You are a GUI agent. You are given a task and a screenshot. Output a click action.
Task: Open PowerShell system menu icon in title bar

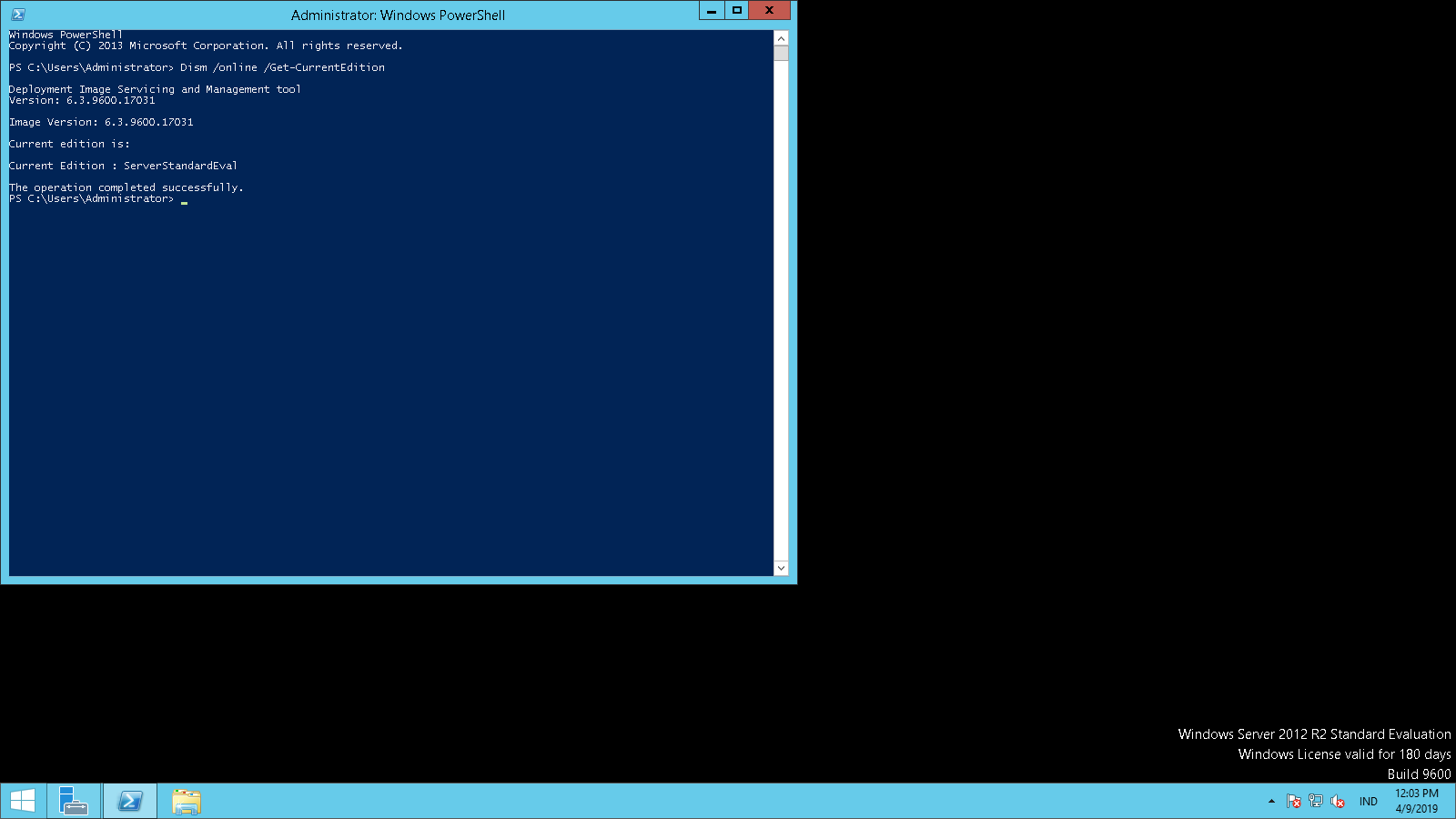pyautogui.click(x=17, y=15)
